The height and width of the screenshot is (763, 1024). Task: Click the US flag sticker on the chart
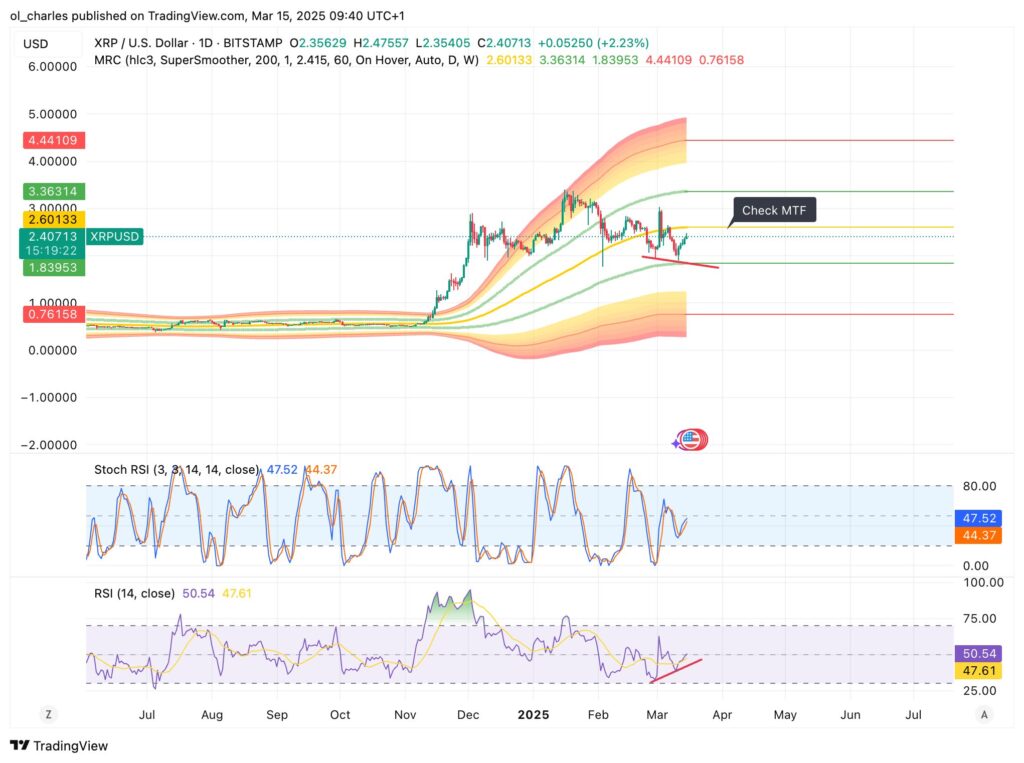692,439
